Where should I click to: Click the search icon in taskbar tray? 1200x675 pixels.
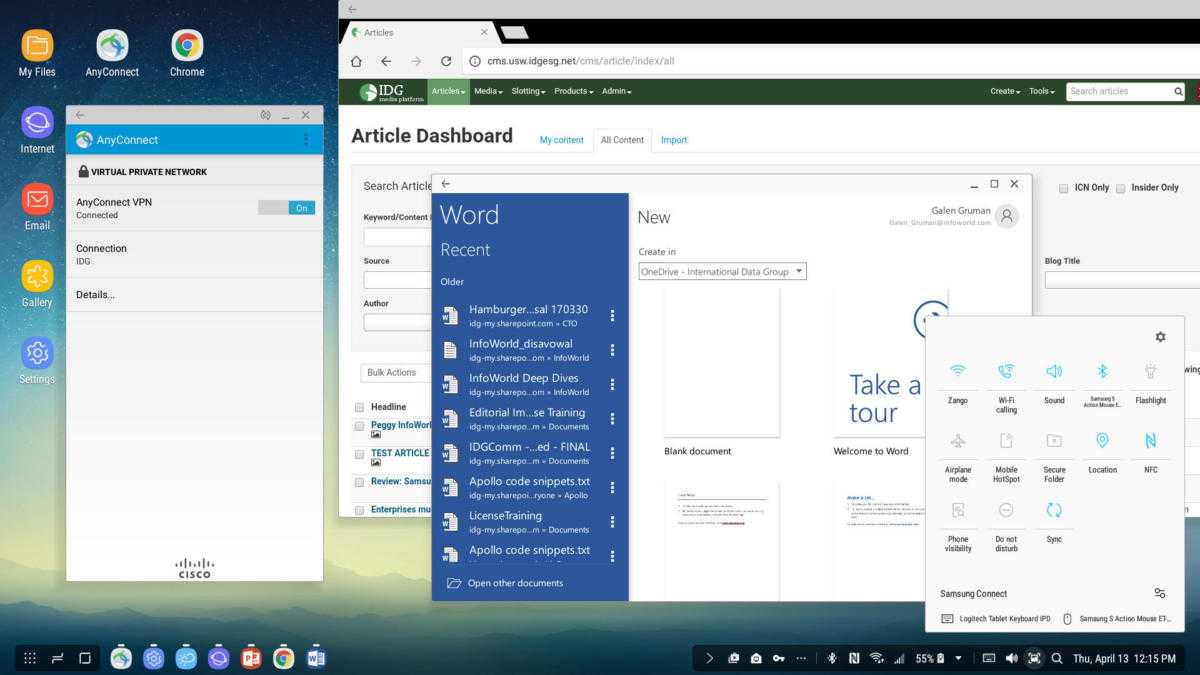[1057, 658]
